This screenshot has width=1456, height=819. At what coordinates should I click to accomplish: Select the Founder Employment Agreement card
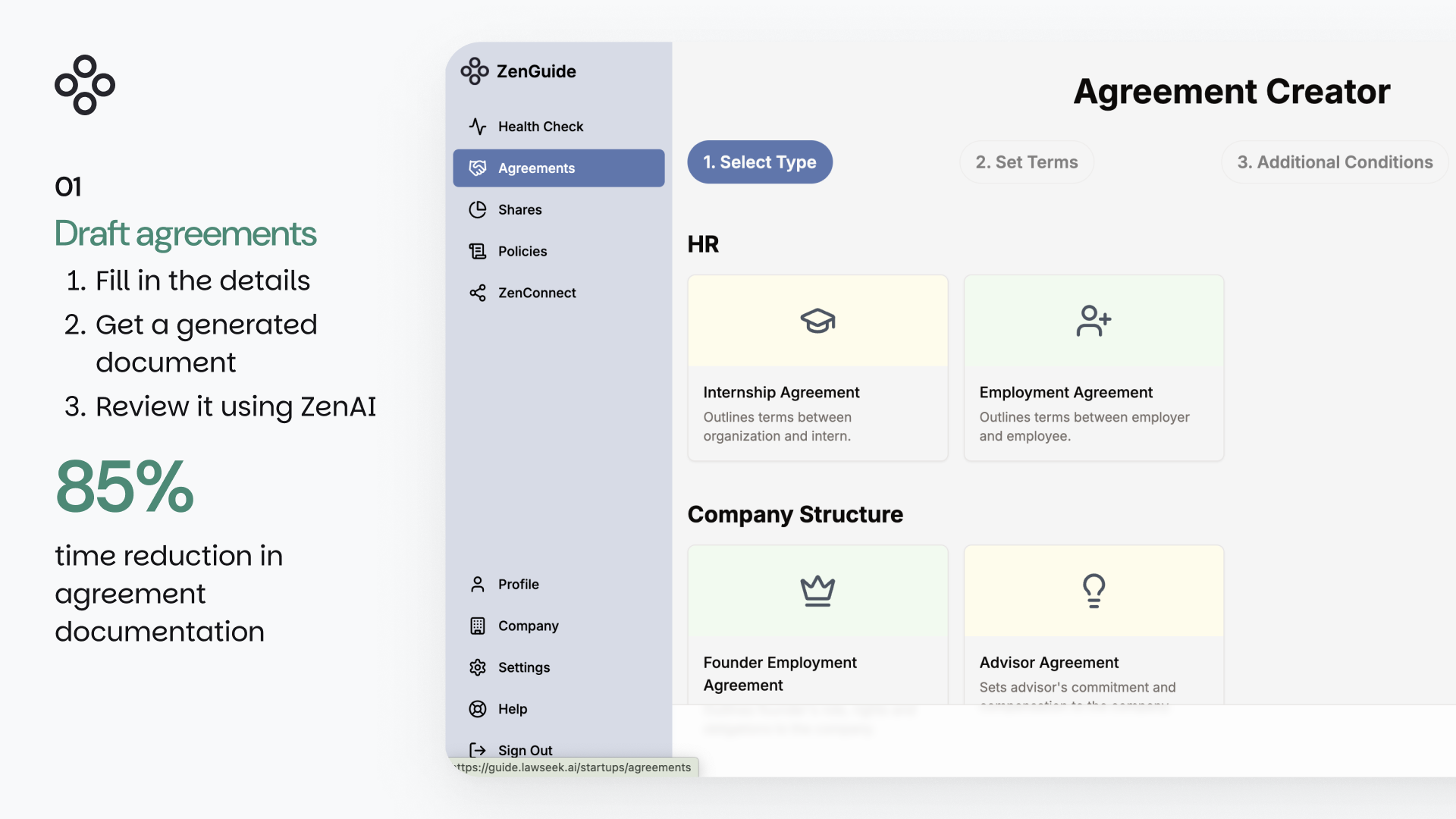817,626
